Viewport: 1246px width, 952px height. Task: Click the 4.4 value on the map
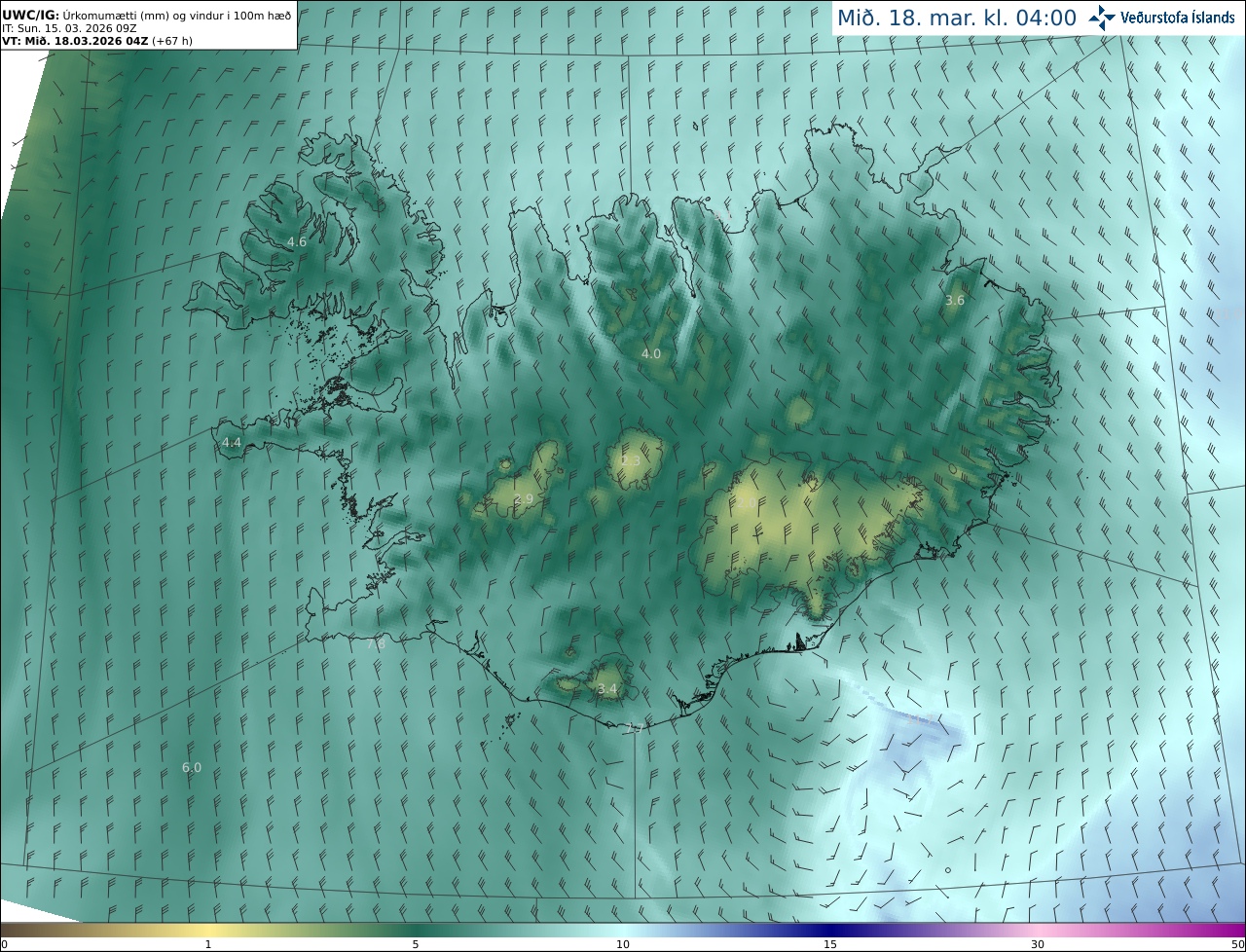tap(232, 442)
